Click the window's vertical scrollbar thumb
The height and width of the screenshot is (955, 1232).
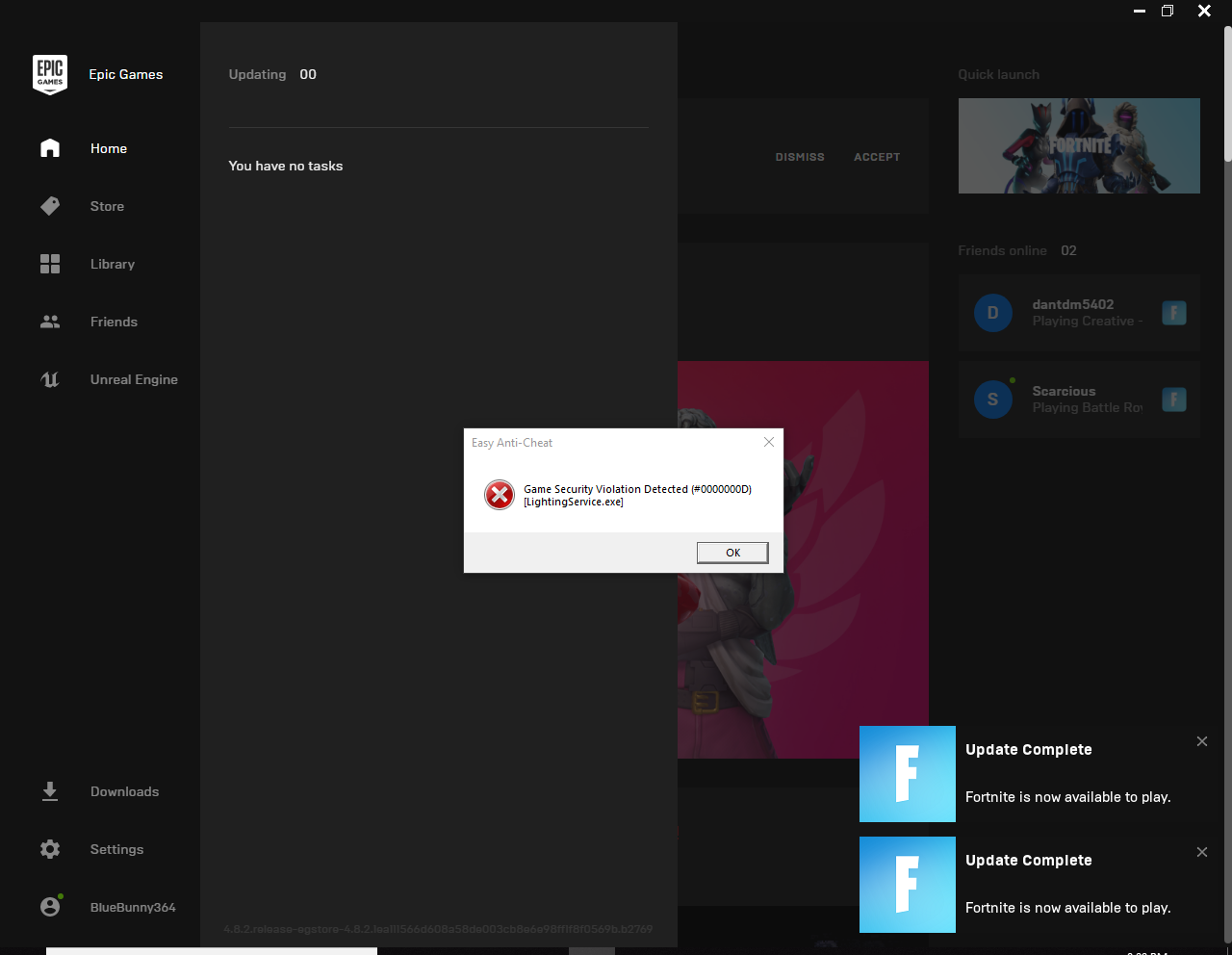pos(1228,94)
